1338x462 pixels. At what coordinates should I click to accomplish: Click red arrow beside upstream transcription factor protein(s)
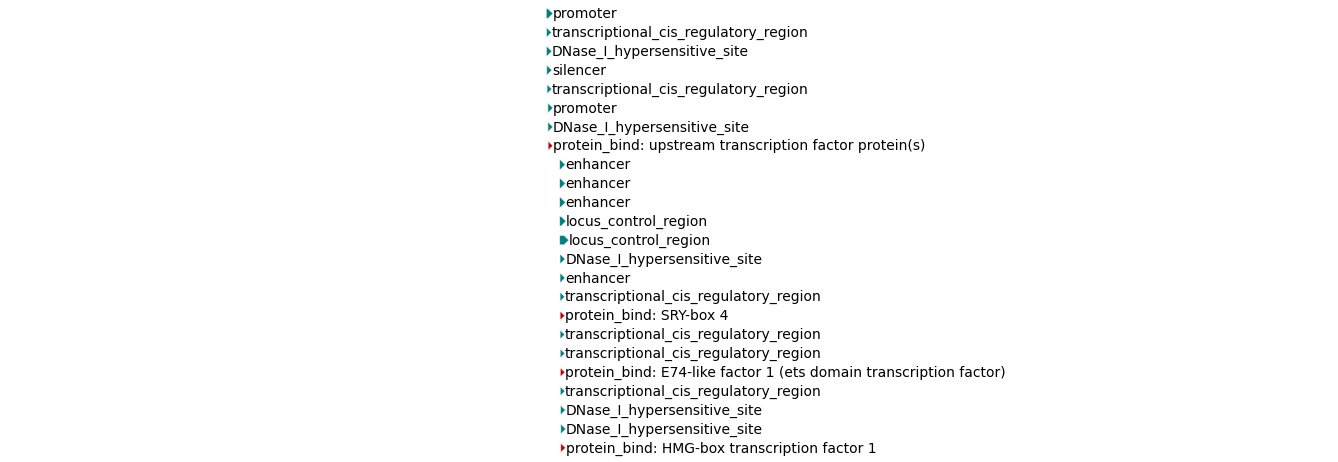click(549, 146)
